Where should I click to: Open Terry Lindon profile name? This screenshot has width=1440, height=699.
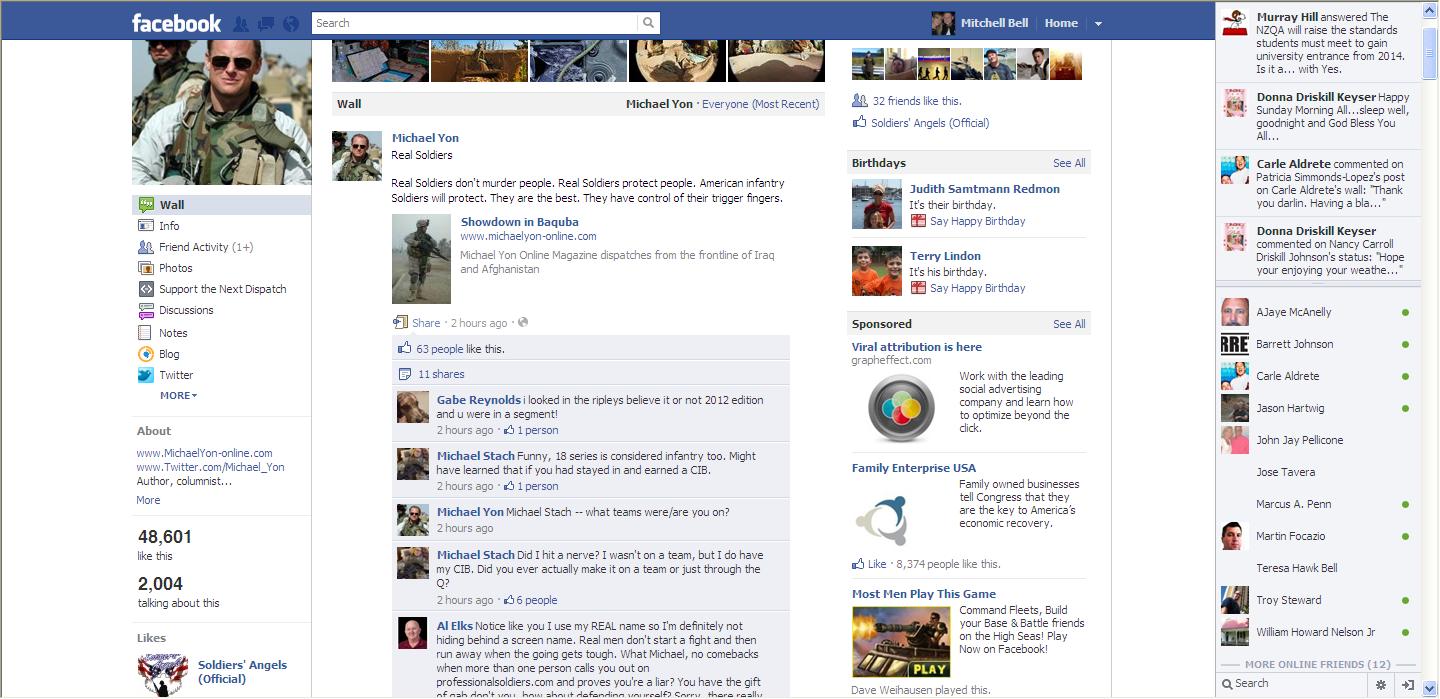point(945,256)
